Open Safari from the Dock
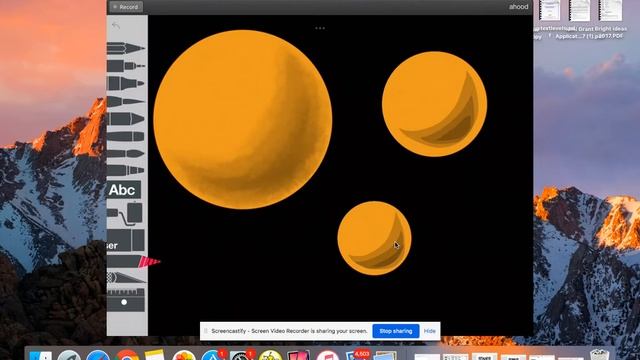This screenshot has width=640, height=360. pos(98,355)
